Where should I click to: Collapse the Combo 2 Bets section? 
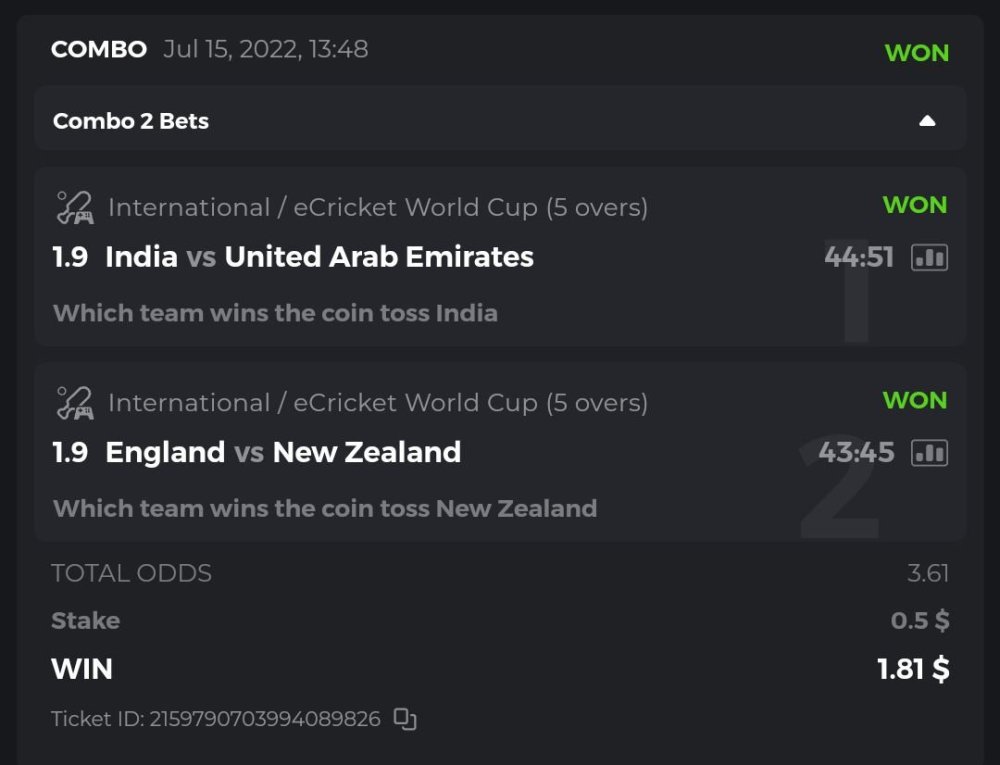tap(927, 121)
